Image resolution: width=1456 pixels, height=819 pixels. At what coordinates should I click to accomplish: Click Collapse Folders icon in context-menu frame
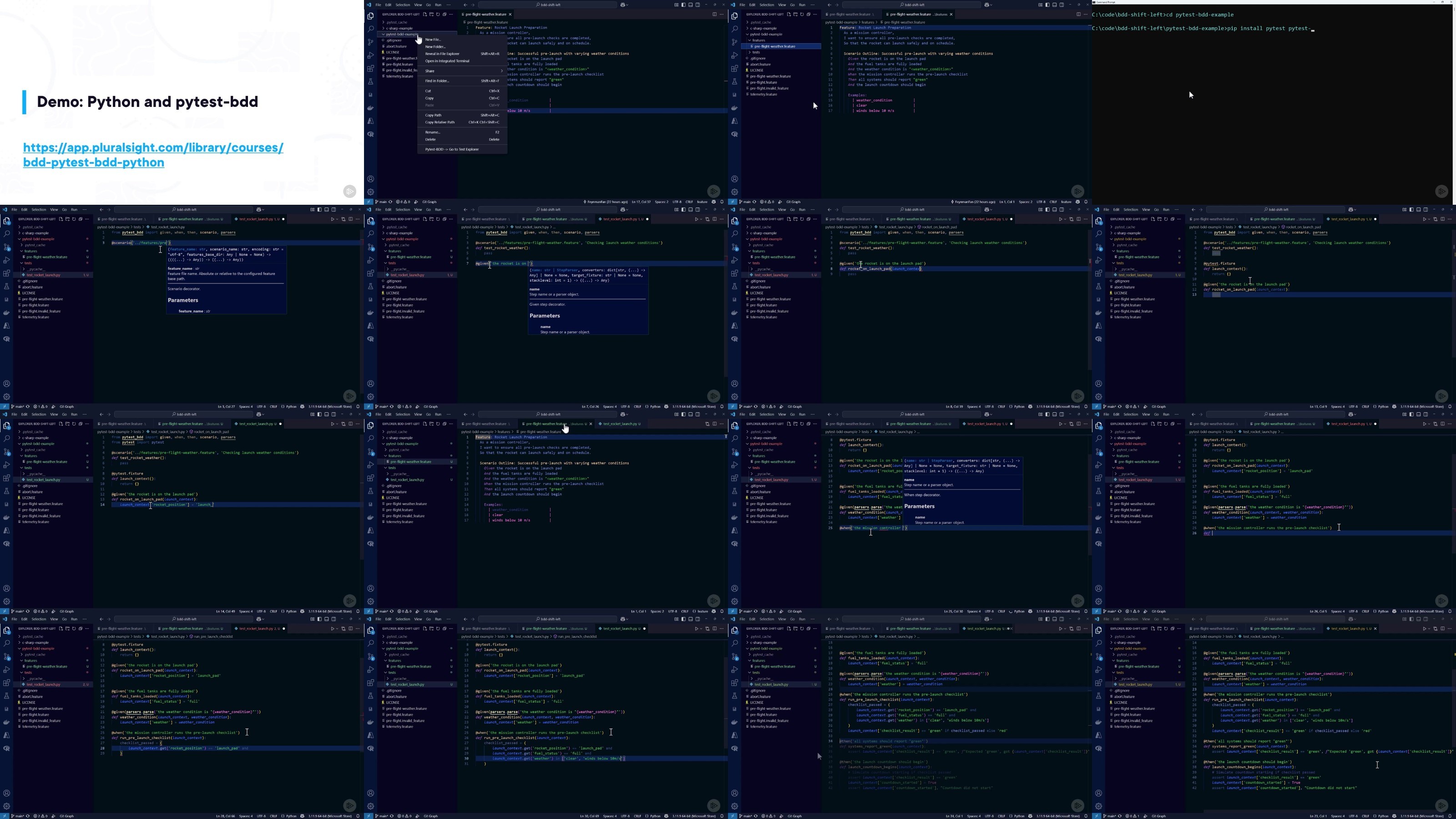(x=444, y=14)
